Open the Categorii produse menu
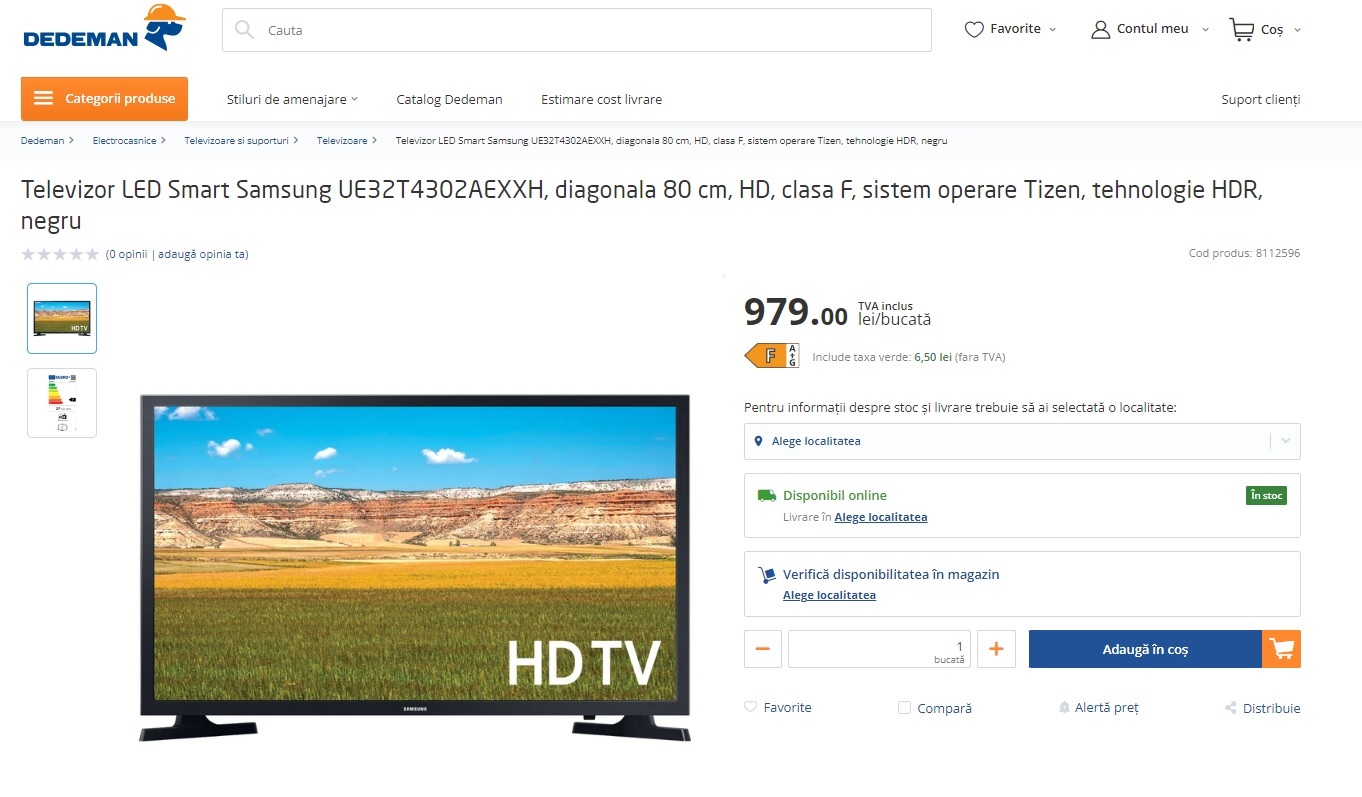 point(104,98)
